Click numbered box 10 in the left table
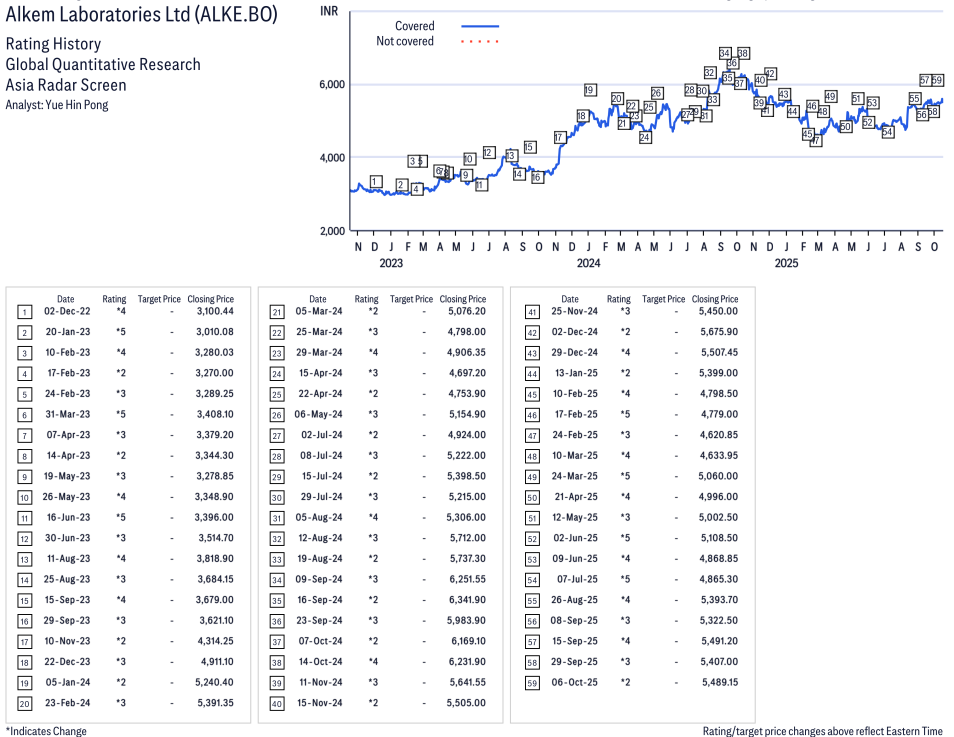Viewport: 954px width, 737px height. [24, 497]
